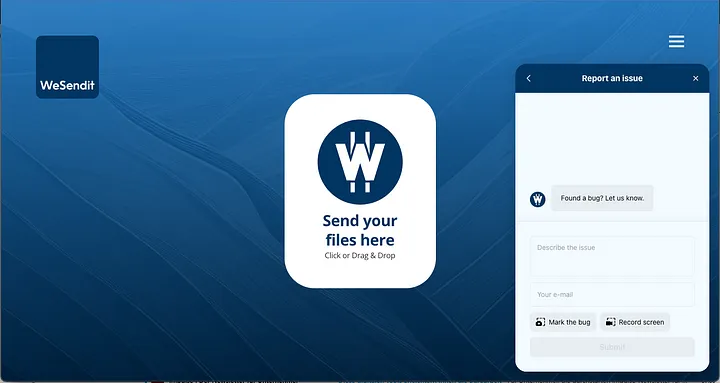Click the Click or Drag & Drop text
The width and height of the screenshot is (720, 383).
pos(360,255)
